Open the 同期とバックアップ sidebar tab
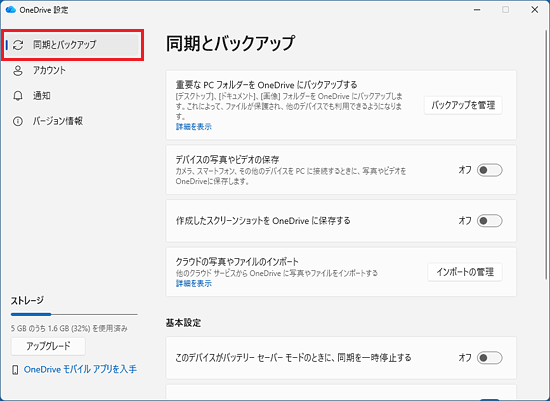 (x=73, y=45)
